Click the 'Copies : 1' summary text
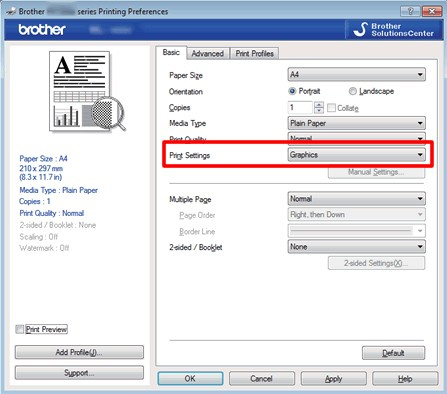The height and width of the screenshot is (394, 447). (x=35, y=201)
